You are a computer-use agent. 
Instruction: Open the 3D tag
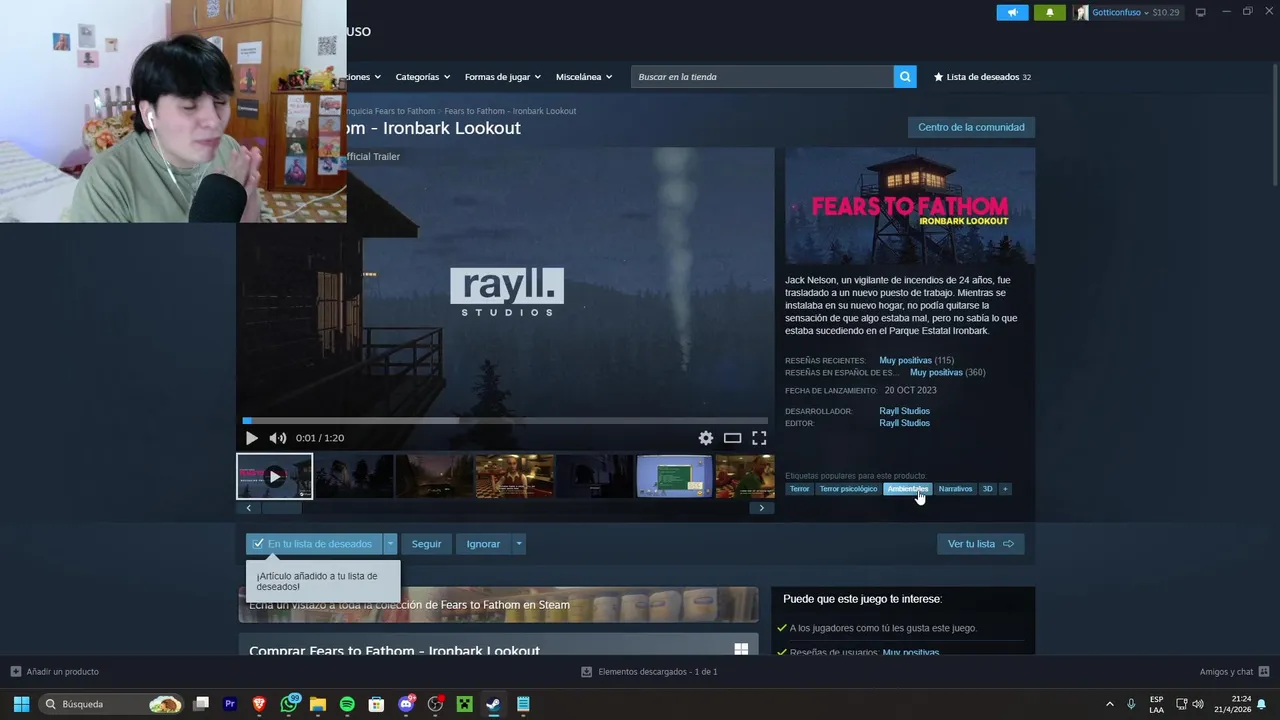987,489
